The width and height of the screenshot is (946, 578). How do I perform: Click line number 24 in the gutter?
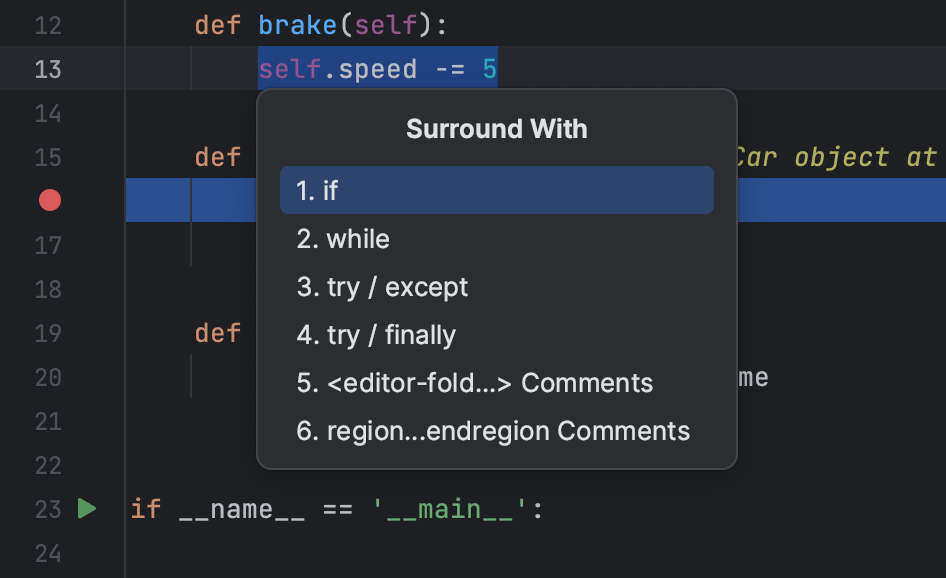coord(47,553)
